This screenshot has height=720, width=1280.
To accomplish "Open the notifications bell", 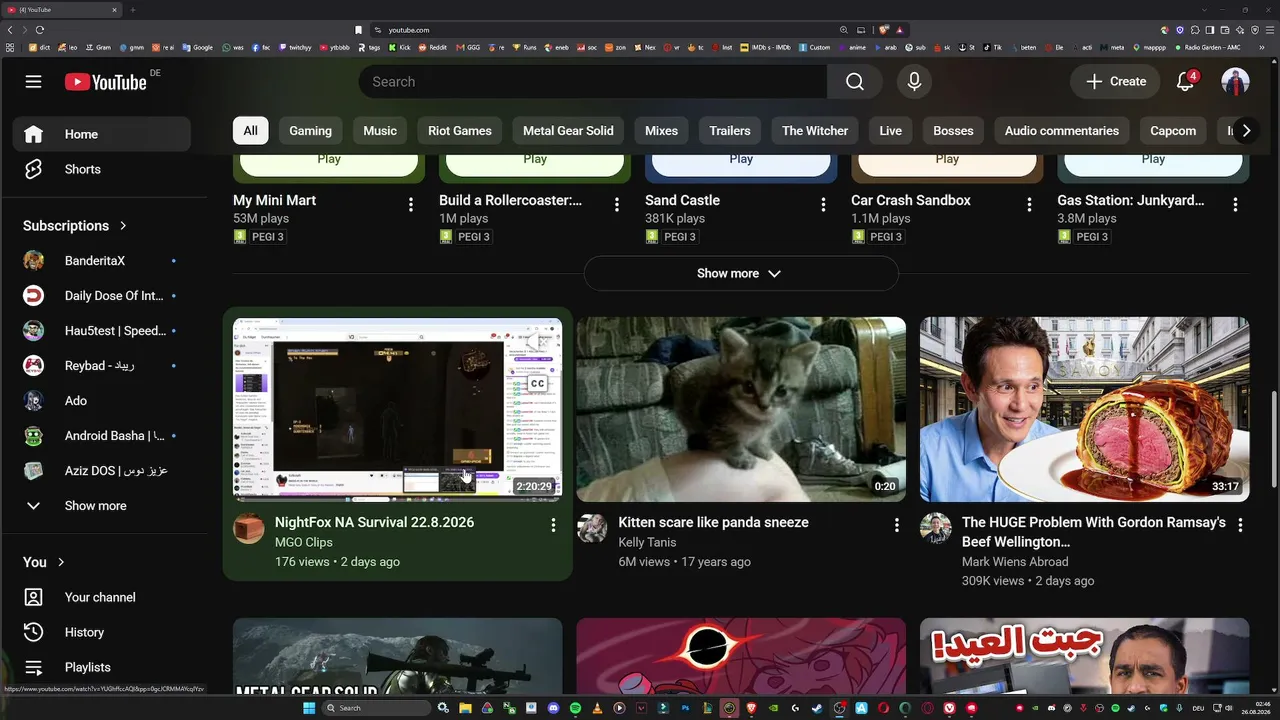I will point(1186,82).
